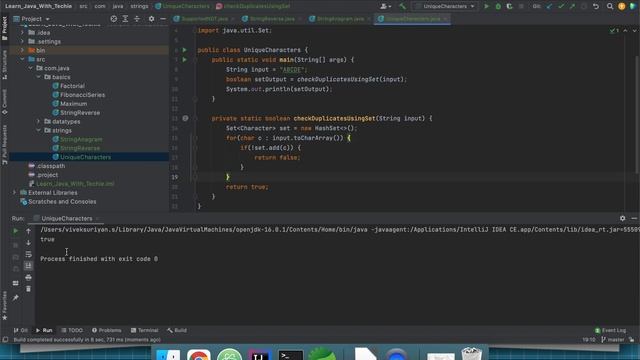Hide the Project panel with minus icon

pyautogui.click(x=163, y=19)
